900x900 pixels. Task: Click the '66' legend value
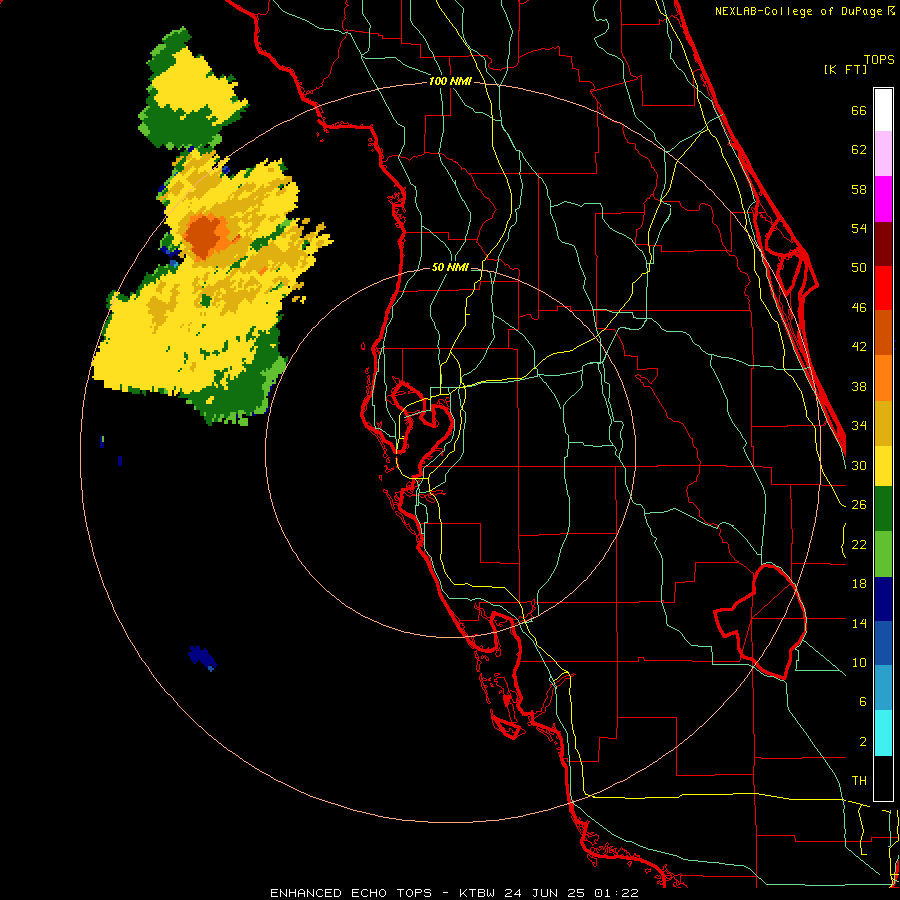pyautogui.click(x=859, y=110)
